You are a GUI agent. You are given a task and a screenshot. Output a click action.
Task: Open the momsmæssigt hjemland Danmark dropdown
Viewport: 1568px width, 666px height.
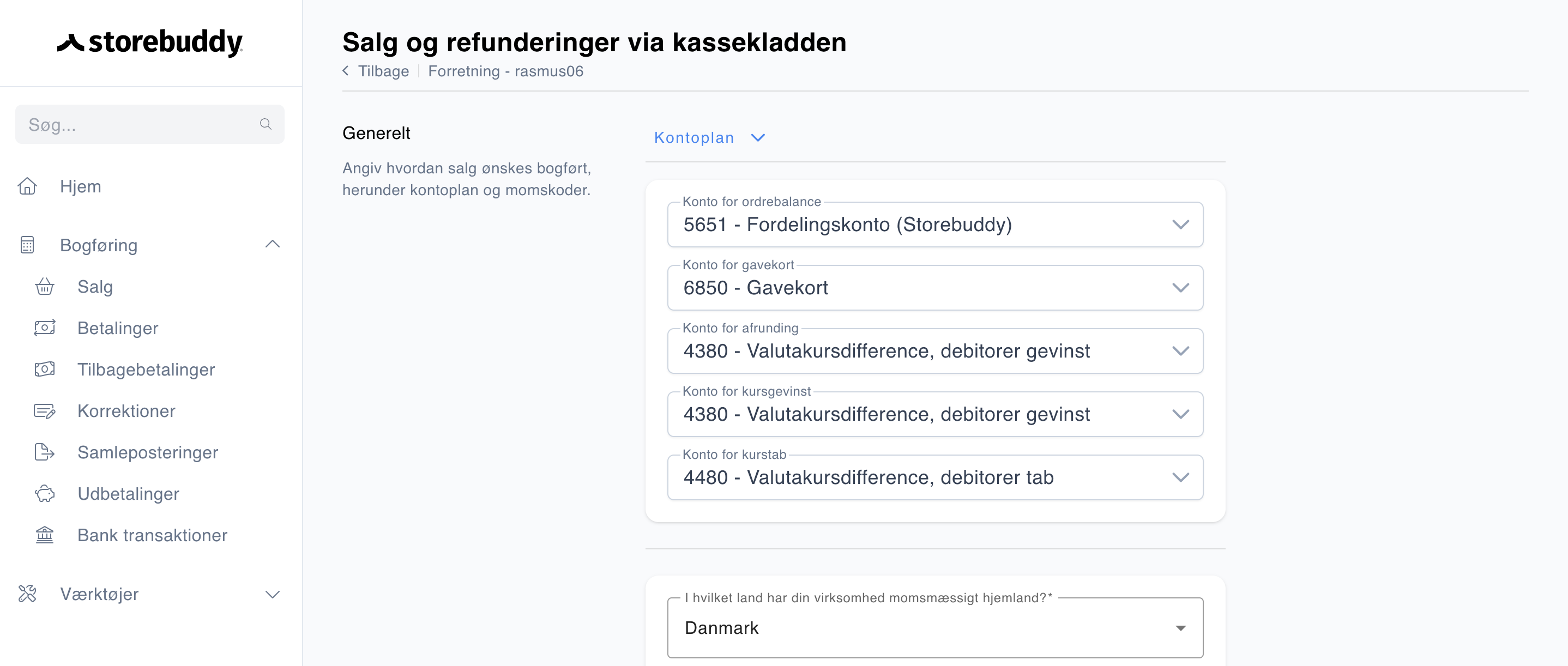[935, 628]
